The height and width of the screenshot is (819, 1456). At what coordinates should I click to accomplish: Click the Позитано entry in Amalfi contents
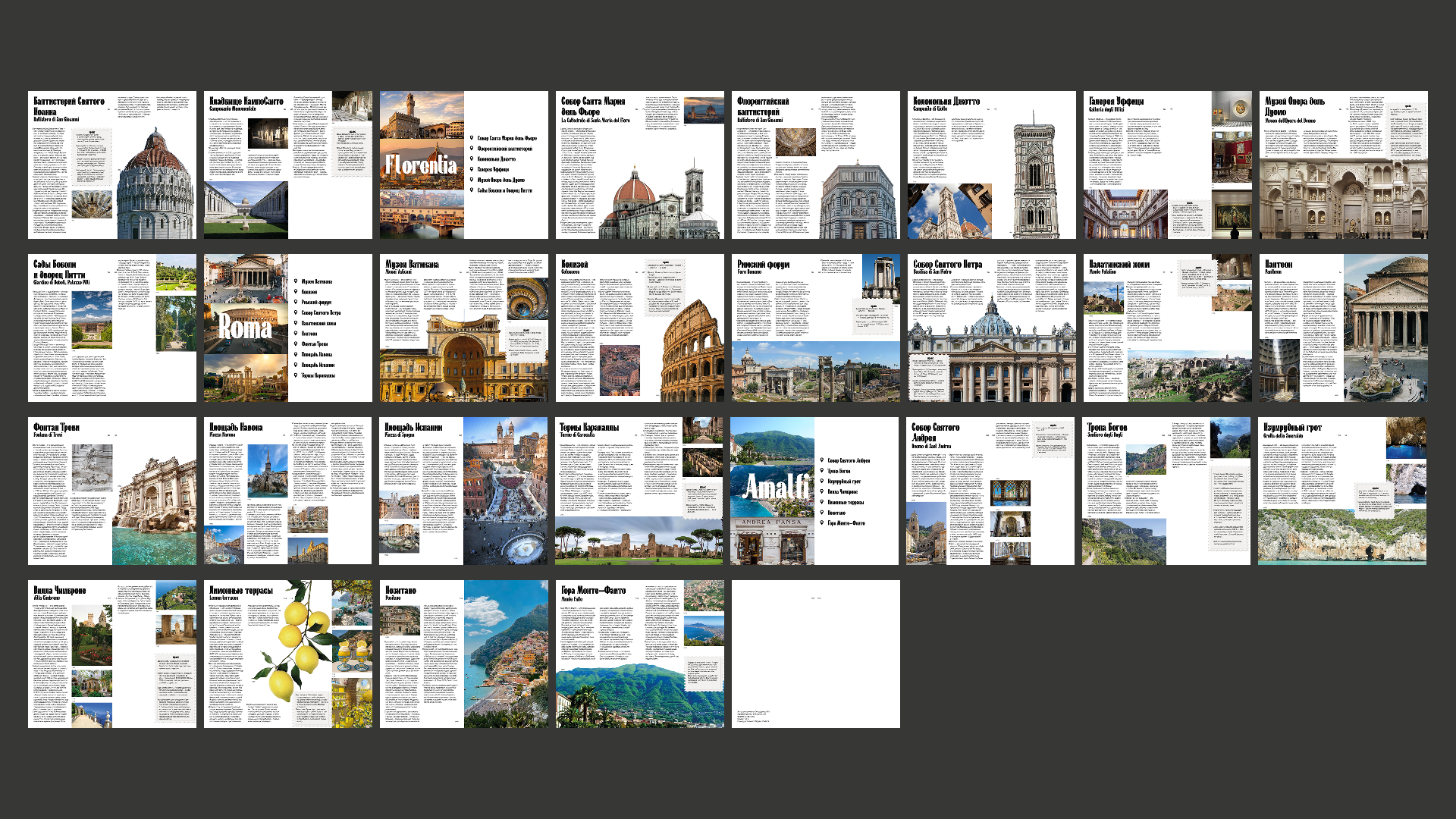pos(836,513)
